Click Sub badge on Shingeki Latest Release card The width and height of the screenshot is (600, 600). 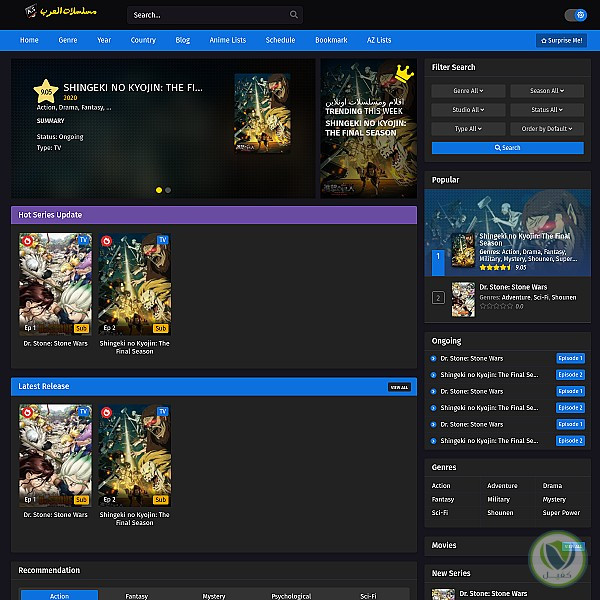point(161,500)
